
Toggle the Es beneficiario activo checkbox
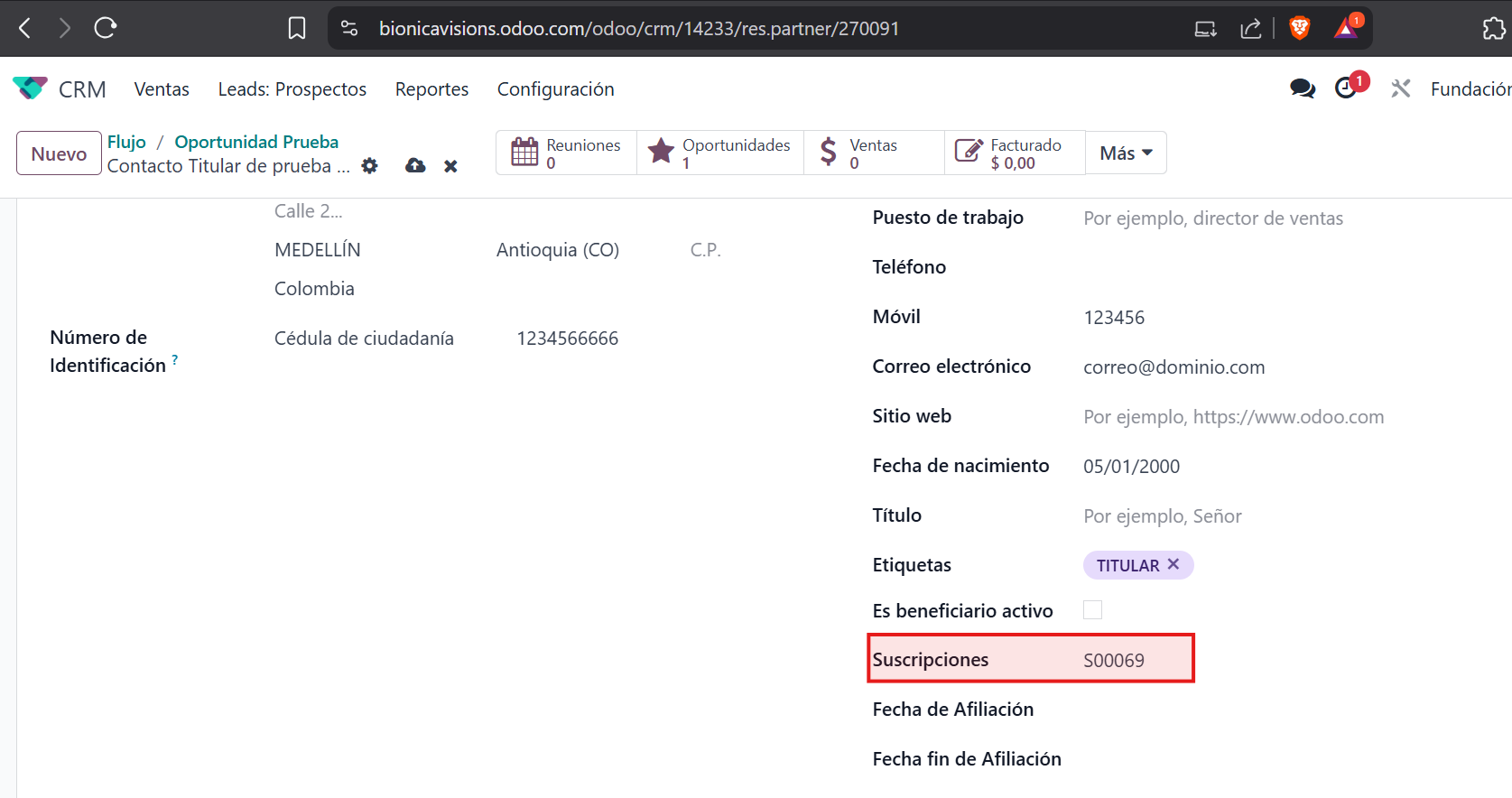coord(1092,610)
